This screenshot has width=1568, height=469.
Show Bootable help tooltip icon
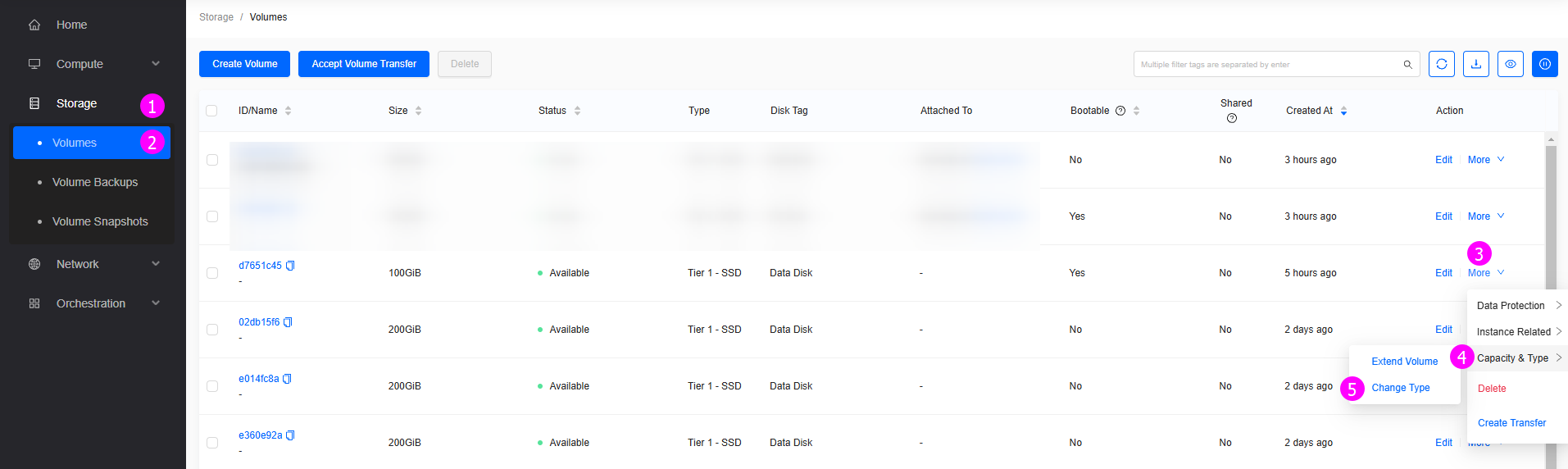pyautogui.click(x=1120, y=111)
